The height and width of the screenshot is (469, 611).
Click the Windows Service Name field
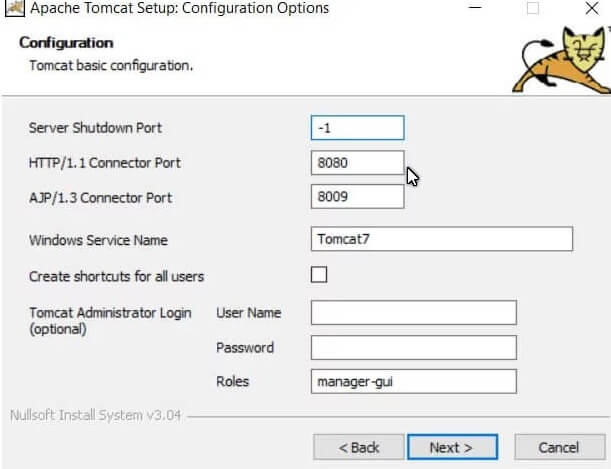[x=442, y=239]
